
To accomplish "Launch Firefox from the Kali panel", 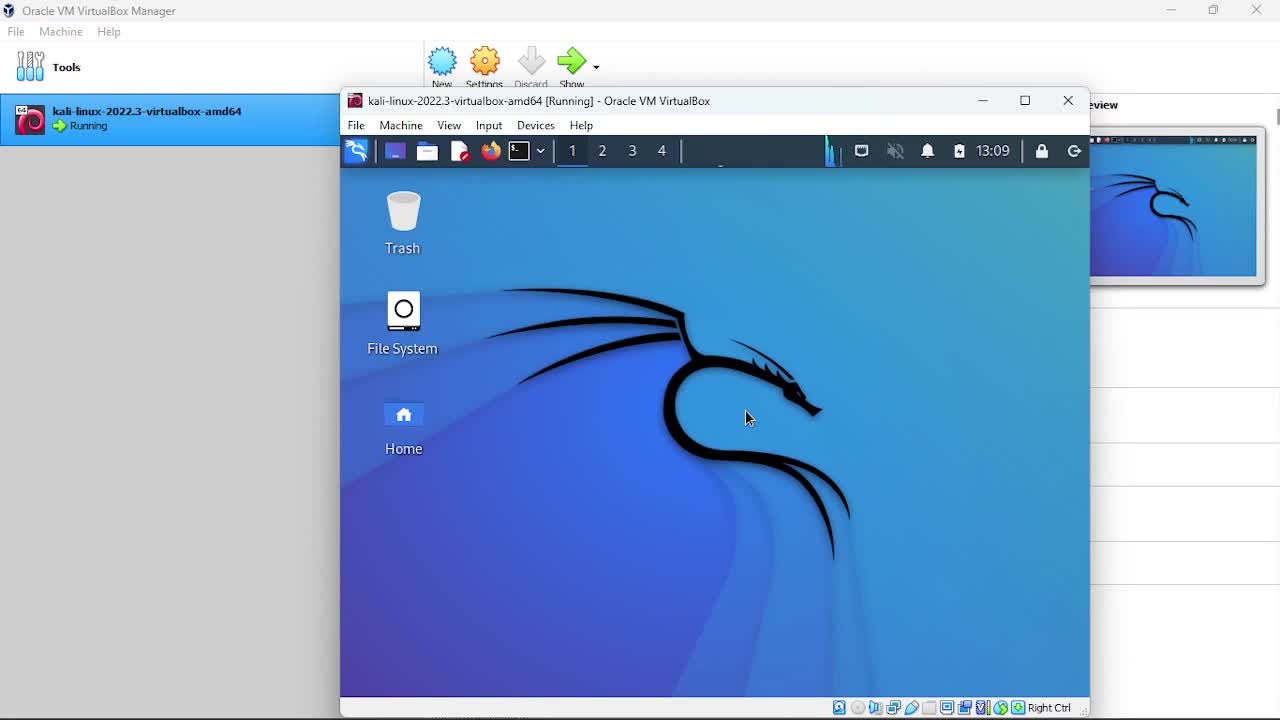I will click(491, 151).
